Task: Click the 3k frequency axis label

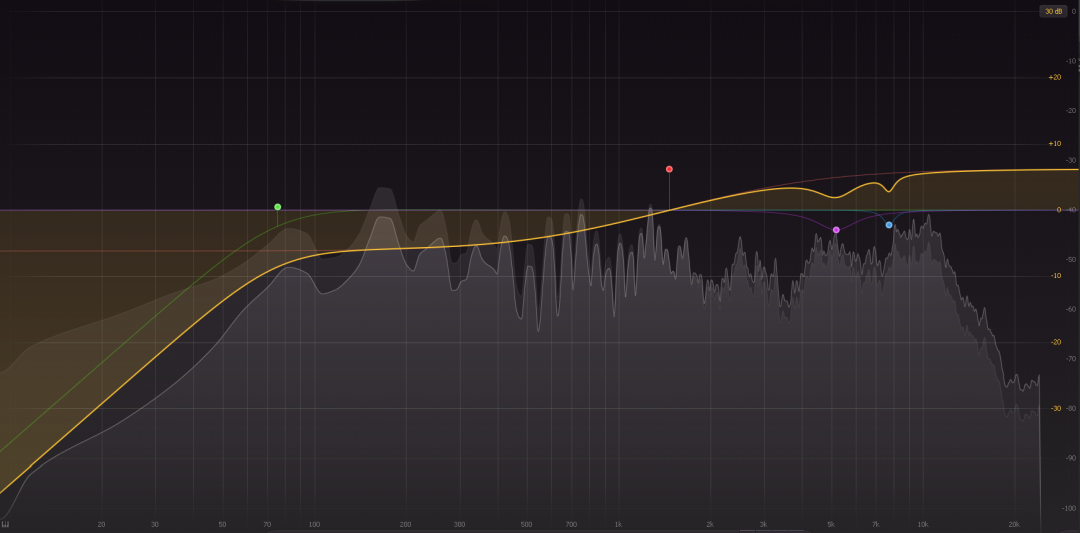Action: coord(763,525)
